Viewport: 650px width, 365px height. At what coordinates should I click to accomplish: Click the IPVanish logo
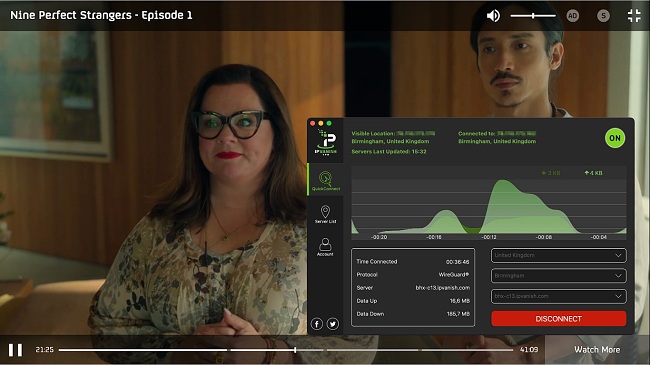tap(326, 142)
